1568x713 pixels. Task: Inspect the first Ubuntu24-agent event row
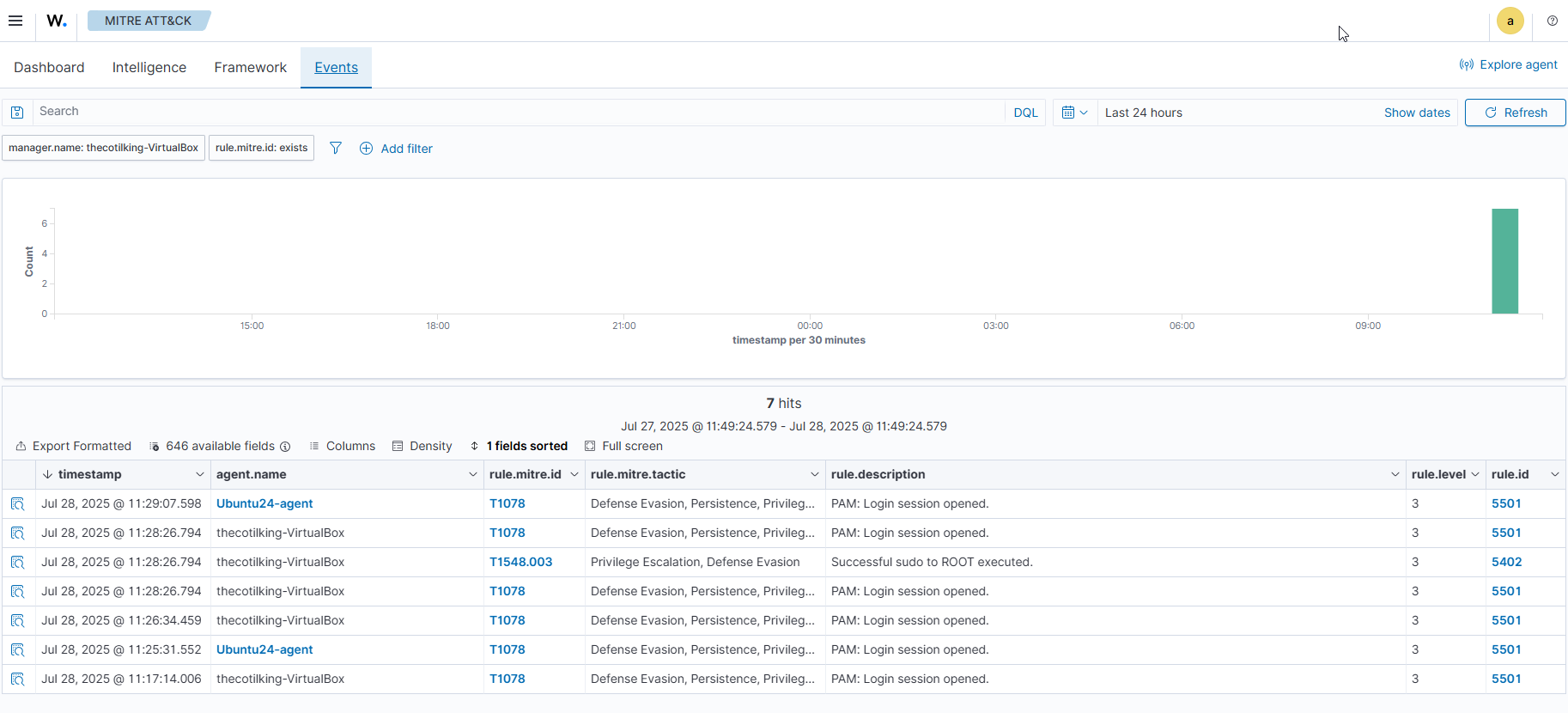pyautogui.click(x=18, y=504)
